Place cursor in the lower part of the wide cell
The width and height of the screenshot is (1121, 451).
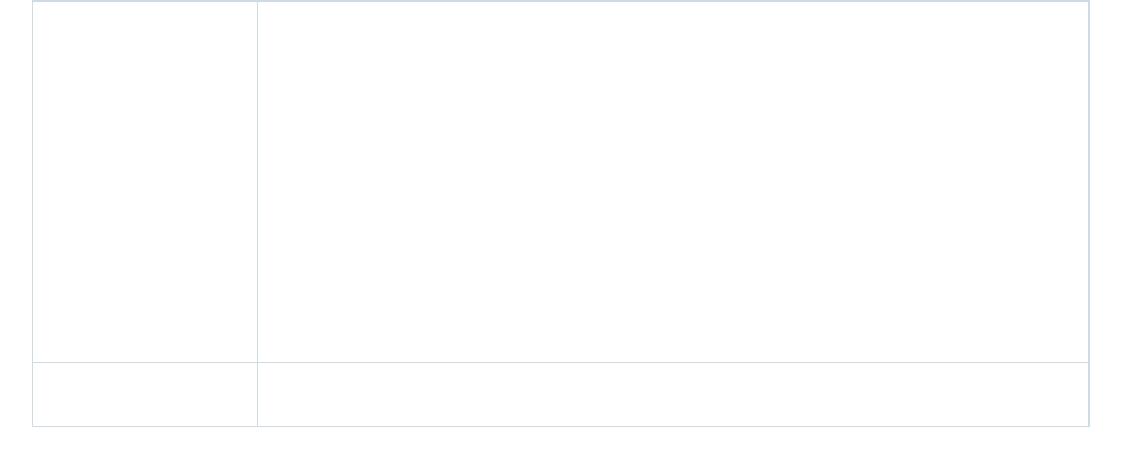(673, 286)
